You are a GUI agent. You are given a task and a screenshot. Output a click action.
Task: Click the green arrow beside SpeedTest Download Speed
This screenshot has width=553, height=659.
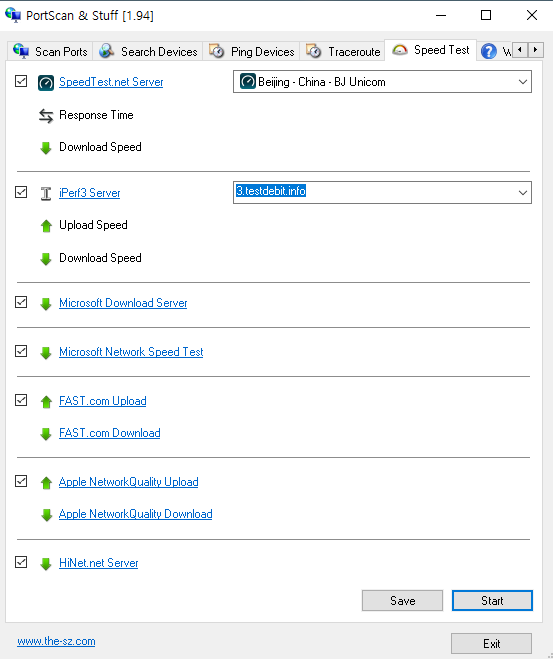pos(46,148)
